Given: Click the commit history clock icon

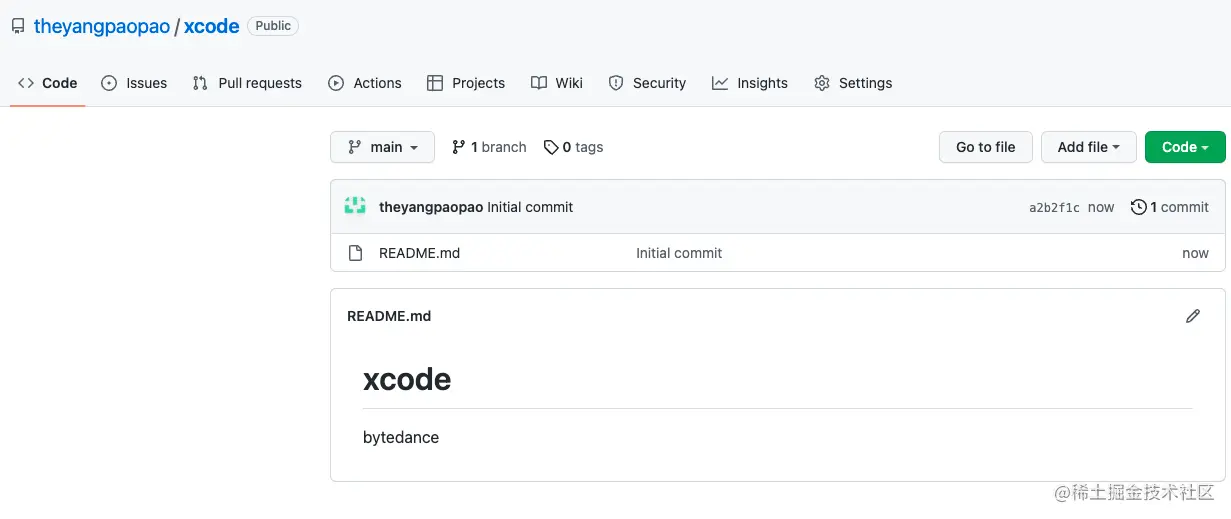Looking at the screenshot, I should coord(1138,207).
